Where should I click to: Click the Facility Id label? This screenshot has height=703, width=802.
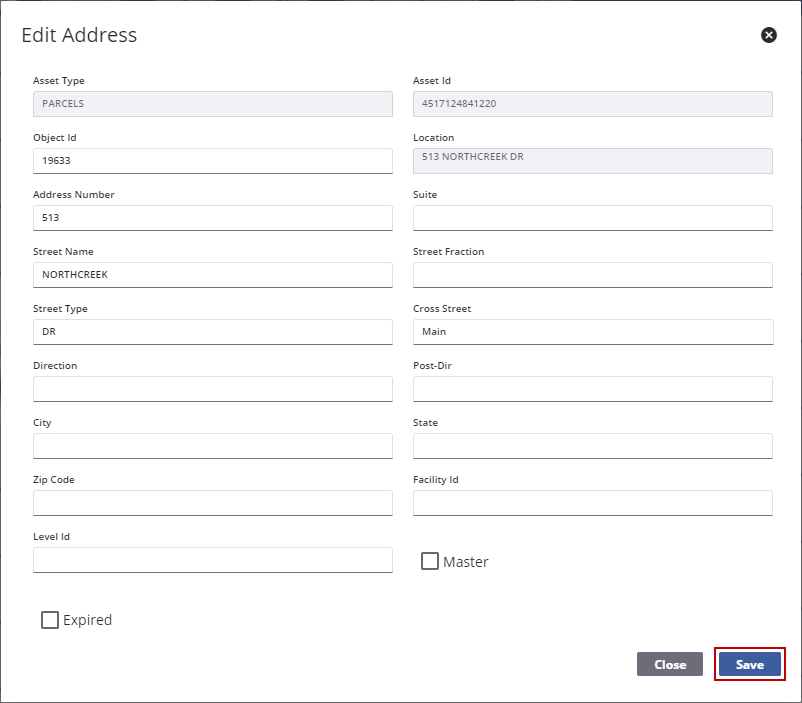(x=436, y=480)
